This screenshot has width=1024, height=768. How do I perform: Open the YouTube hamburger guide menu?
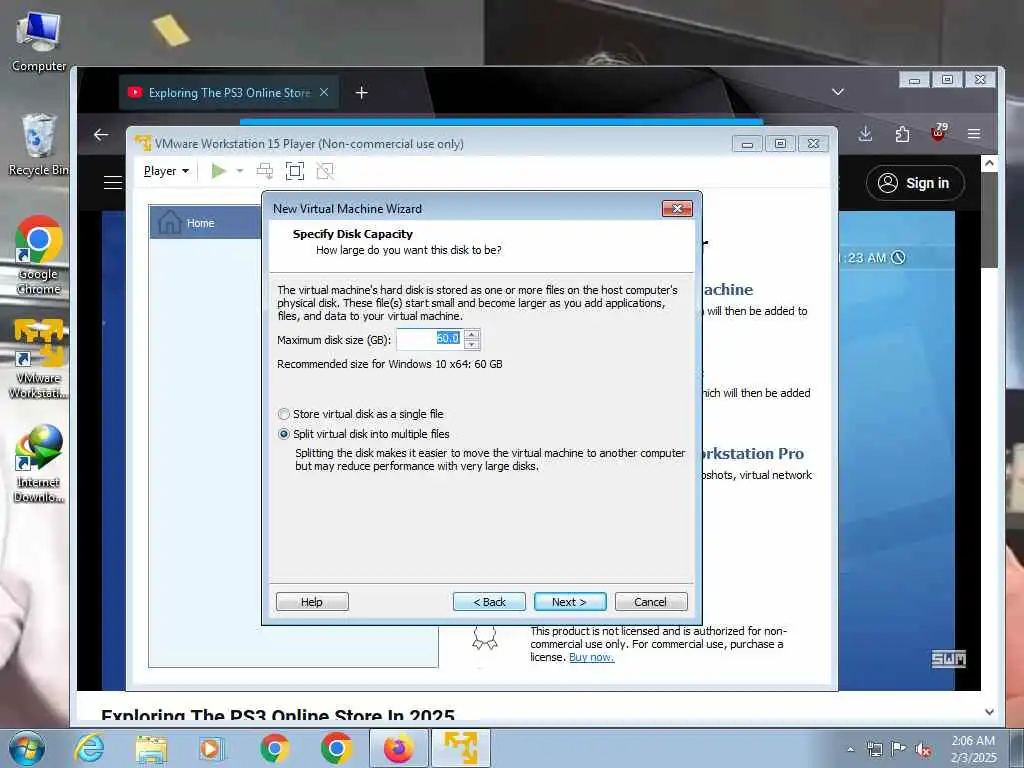(x=113, y=182)
